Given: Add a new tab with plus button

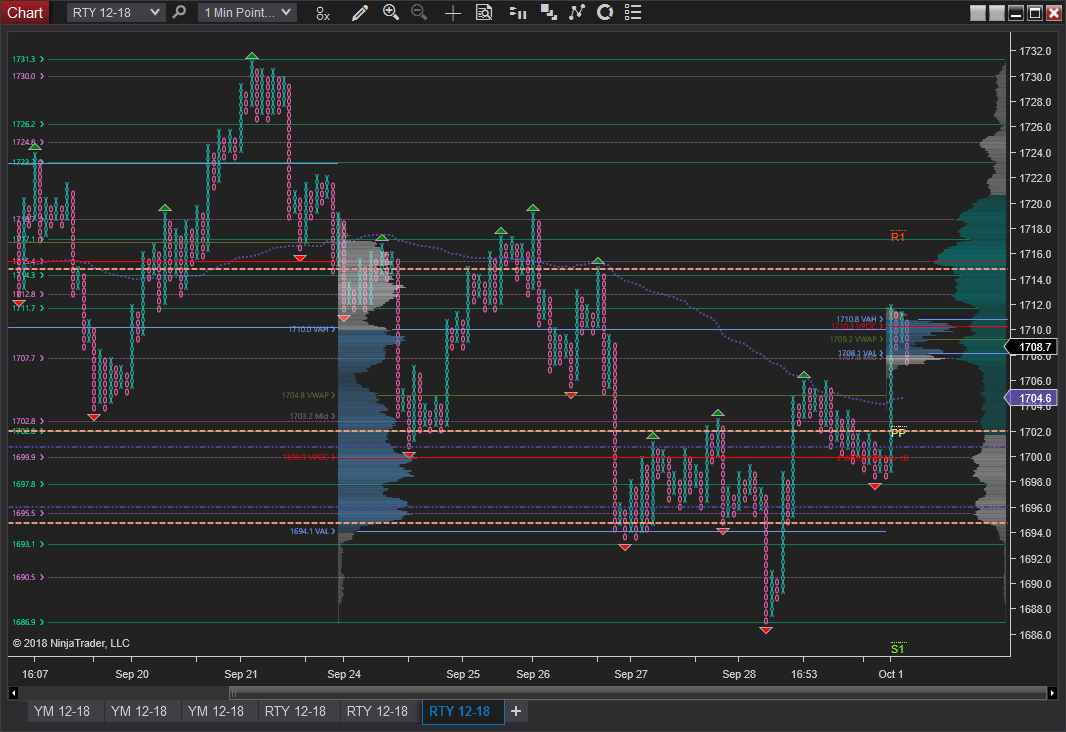Looking at the screenshot, I should pyautogui.click(x=516, y=711).
